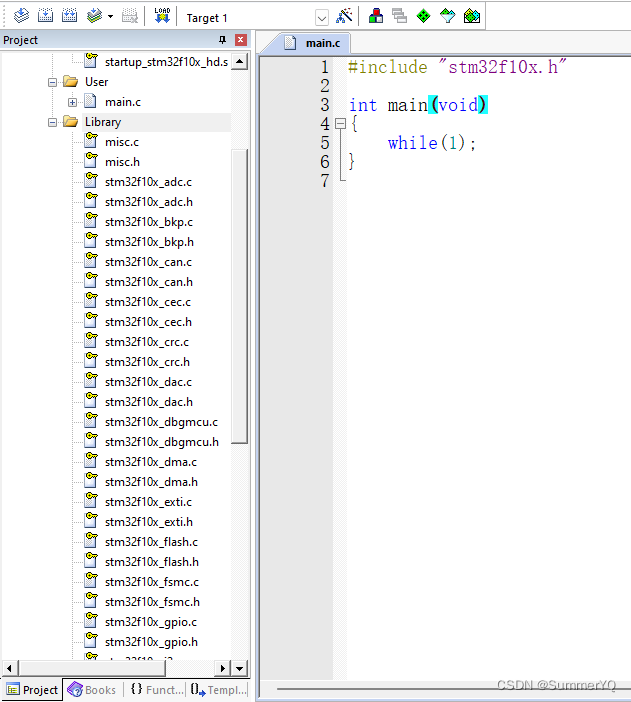This screenshot has width=631, height=702.
Task: Select misc.c file
Action: tap(122, 142)
